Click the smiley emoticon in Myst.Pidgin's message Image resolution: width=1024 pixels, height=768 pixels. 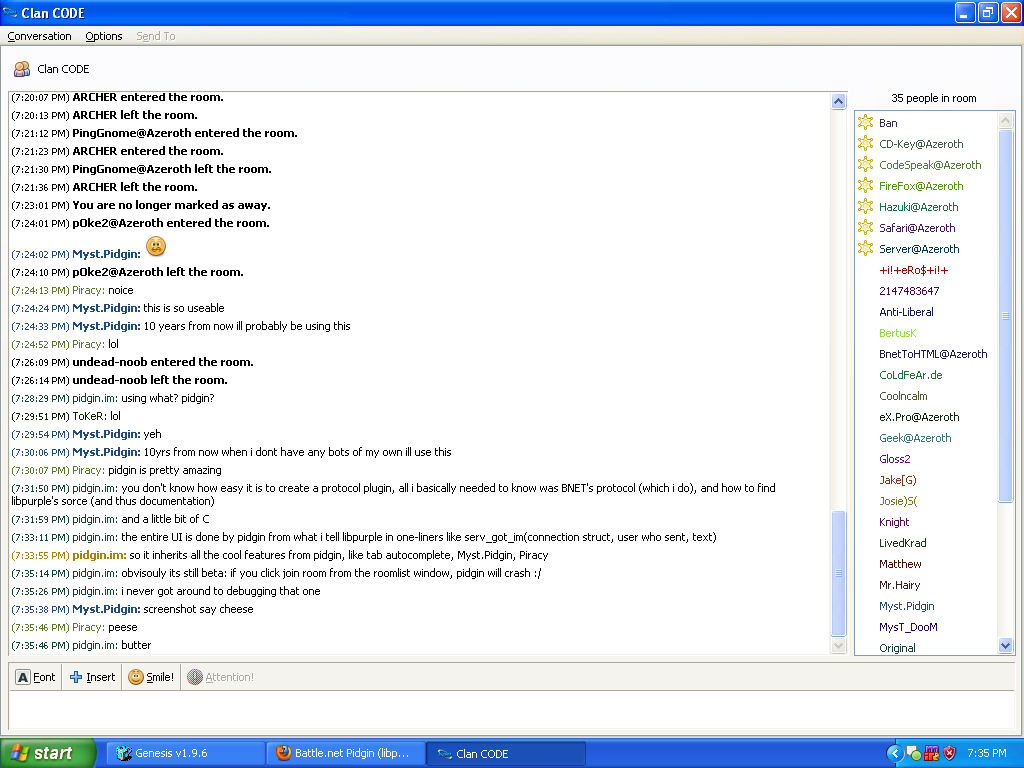(x=155, y=246)
